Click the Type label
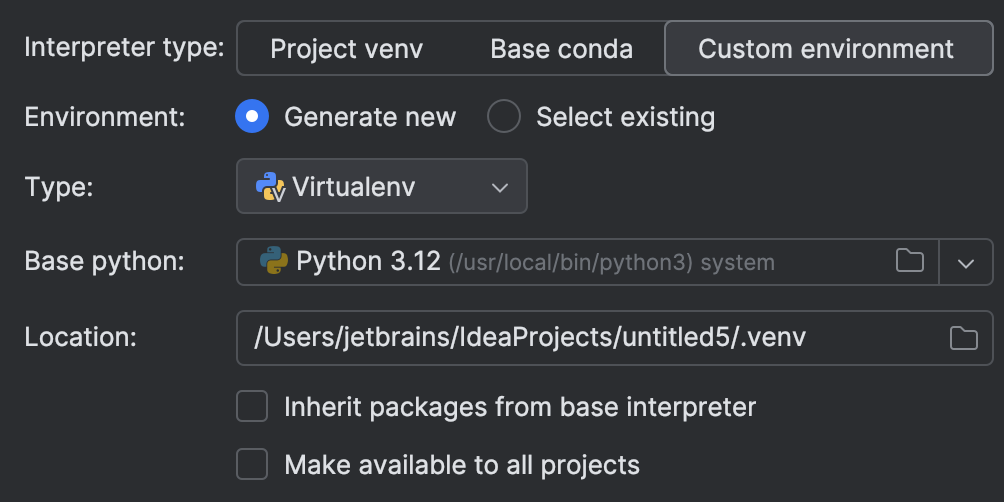 (x=59, y=188)
